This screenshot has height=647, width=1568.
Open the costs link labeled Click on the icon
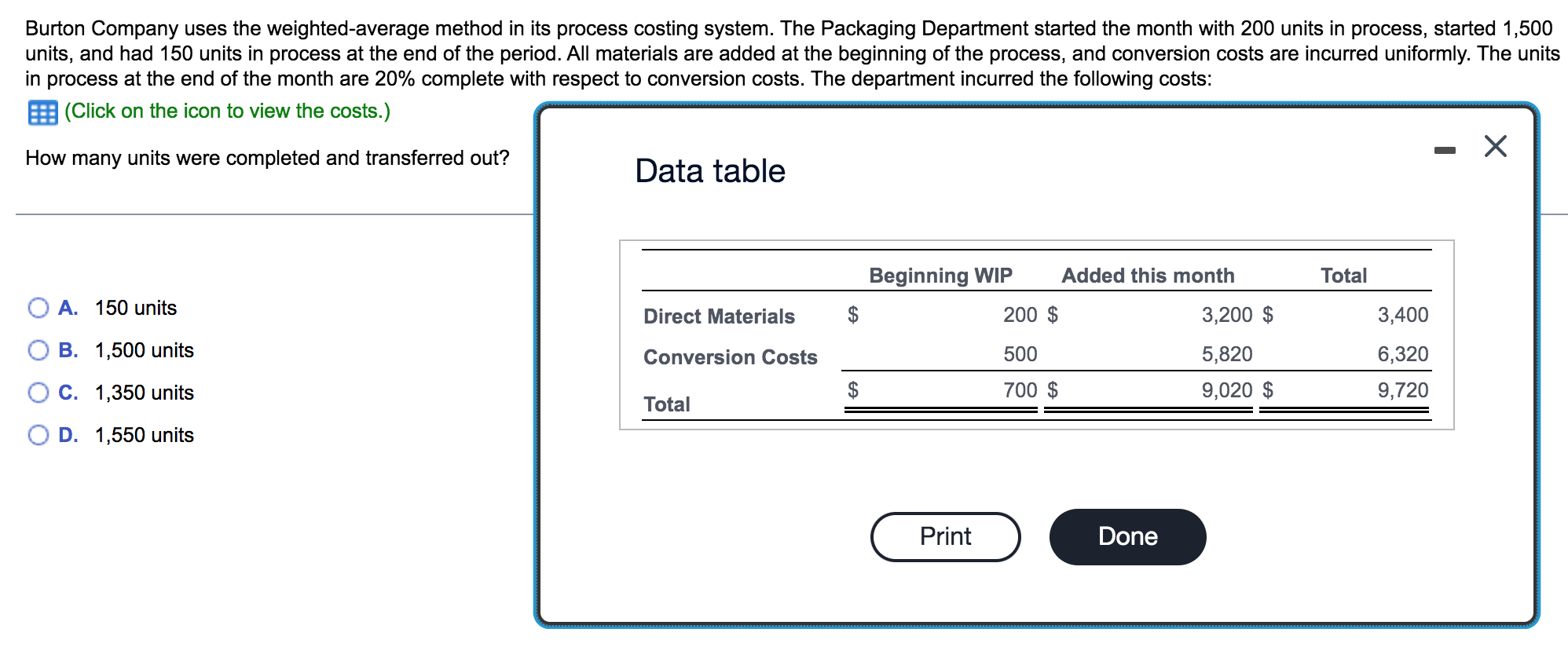coord(228,111)
